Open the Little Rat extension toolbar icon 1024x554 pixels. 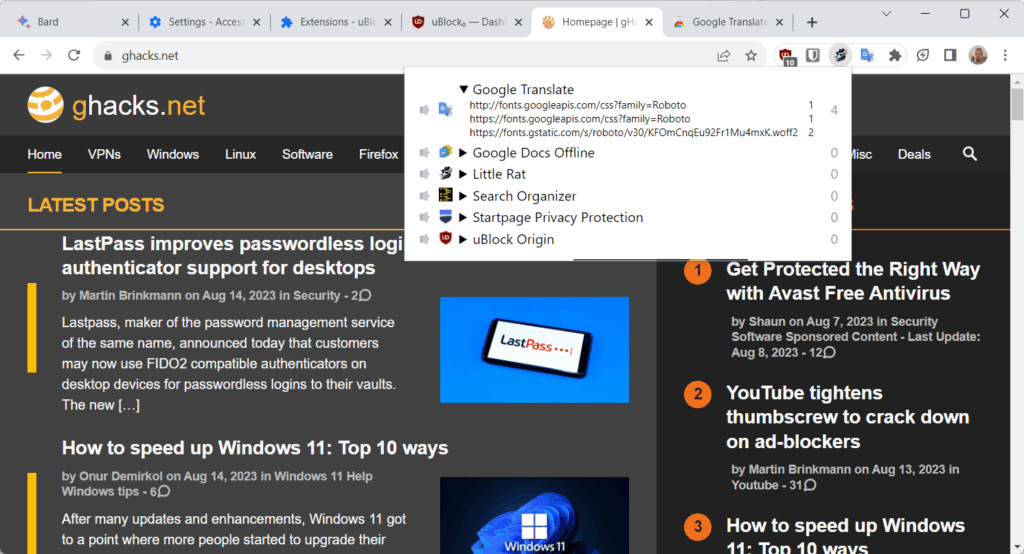[x=840, y=56]
